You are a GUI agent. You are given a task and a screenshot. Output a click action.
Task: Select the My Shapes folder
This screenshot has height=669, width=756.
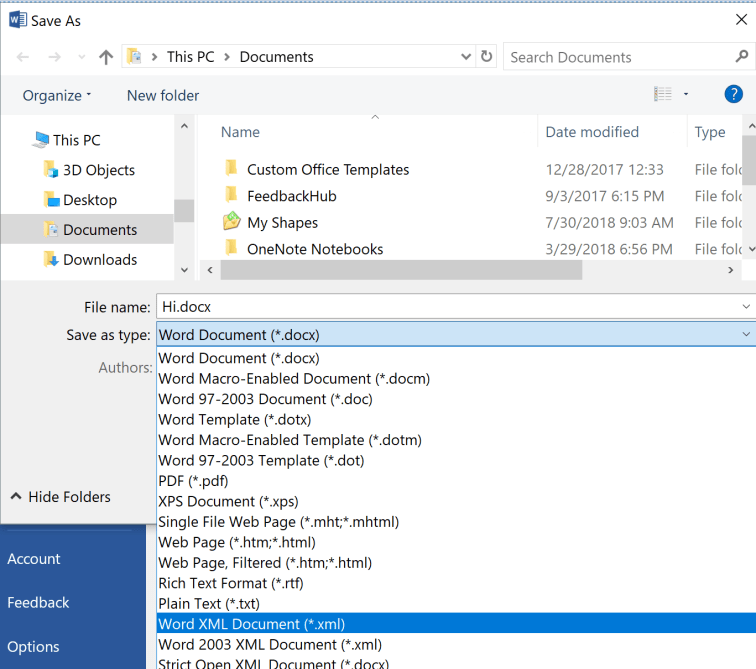tap(283, 223)
